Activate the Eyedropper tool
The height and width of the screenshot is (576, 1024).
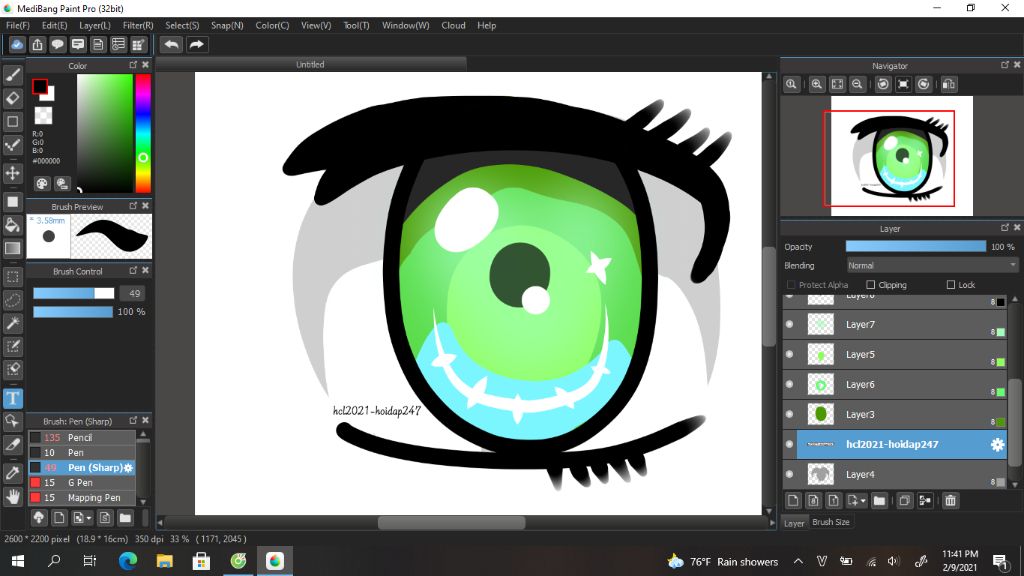[13, 471]
